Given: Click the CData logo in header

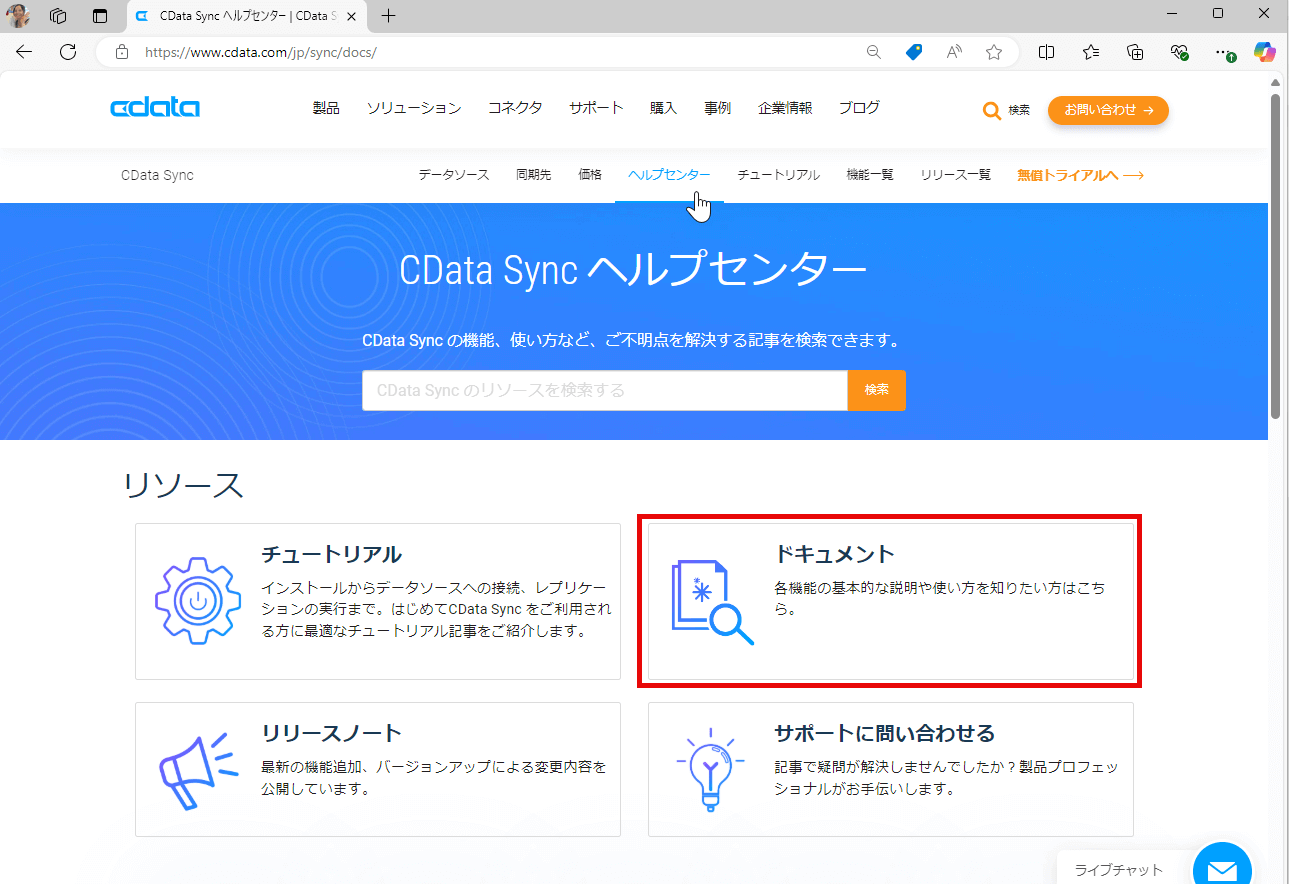Looking at the screenshot, I should tap(155, 108).
